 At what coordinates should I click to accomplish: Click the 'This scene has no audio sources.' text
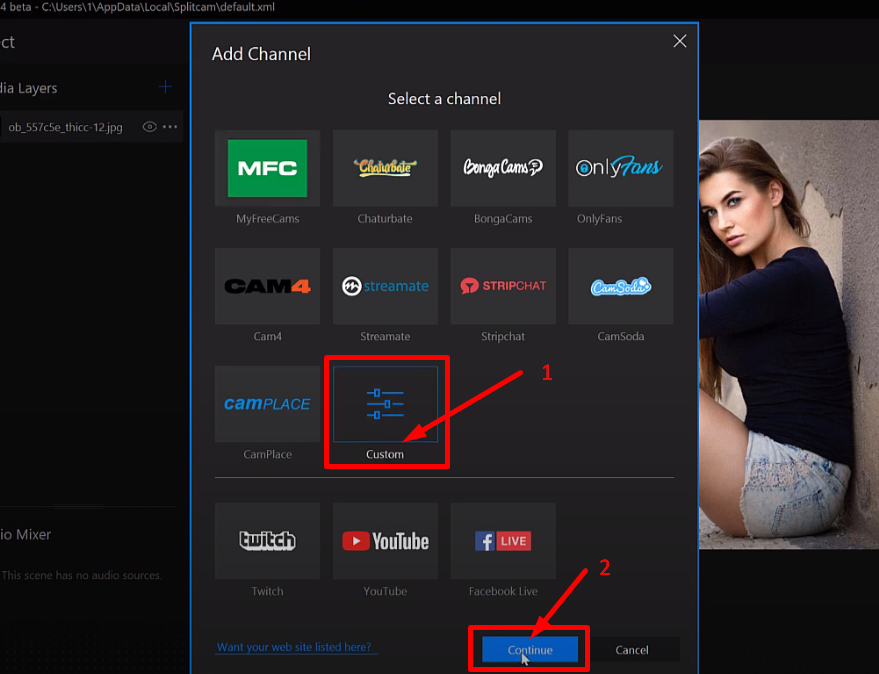(x=81, y=575)
